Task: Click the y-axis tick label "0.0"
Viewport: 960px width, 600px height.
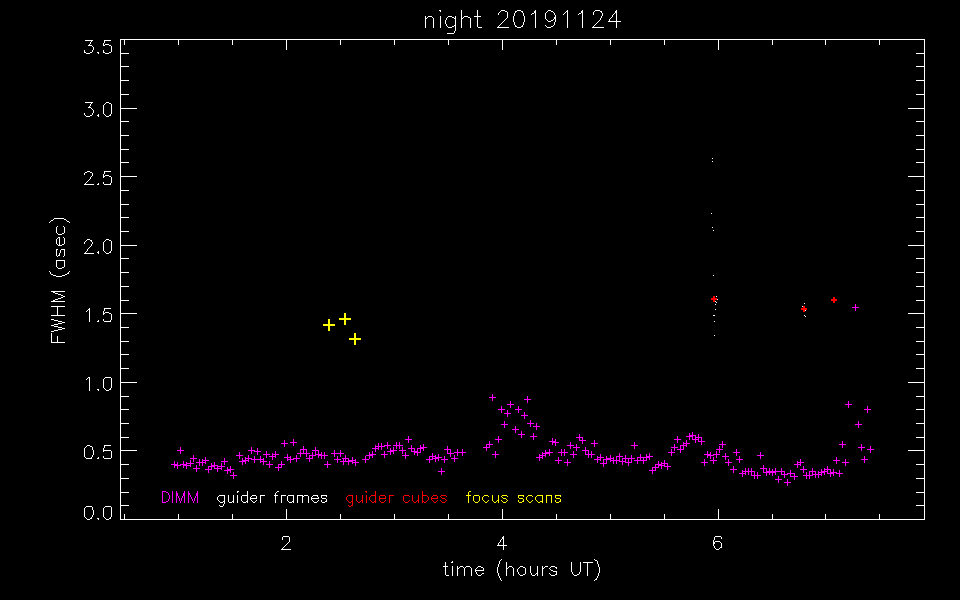Action: coord(99,513)
